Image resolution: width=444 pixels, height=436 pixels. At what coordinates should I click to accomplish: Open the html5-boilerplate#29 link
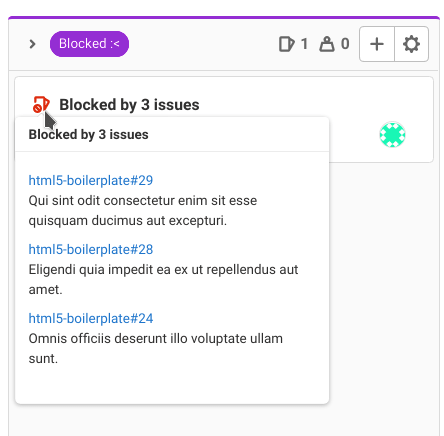point(91,180)
